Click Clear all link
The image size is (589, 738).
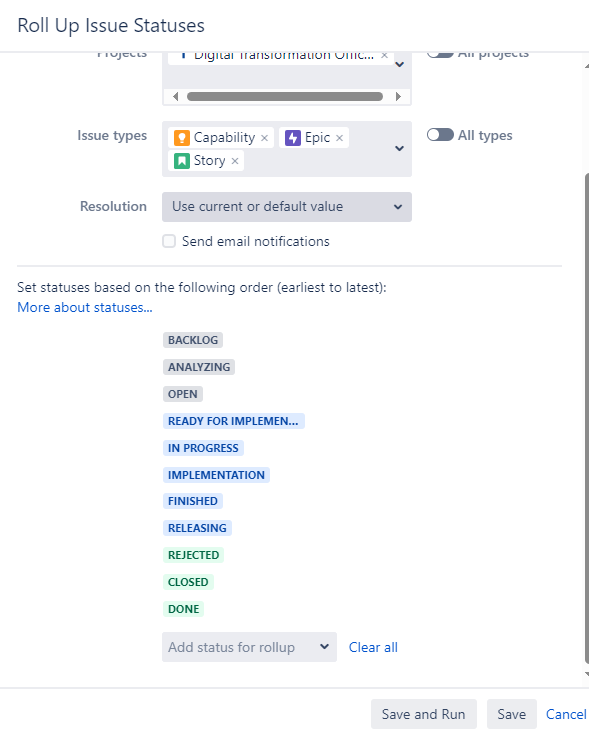pos(373,647)
